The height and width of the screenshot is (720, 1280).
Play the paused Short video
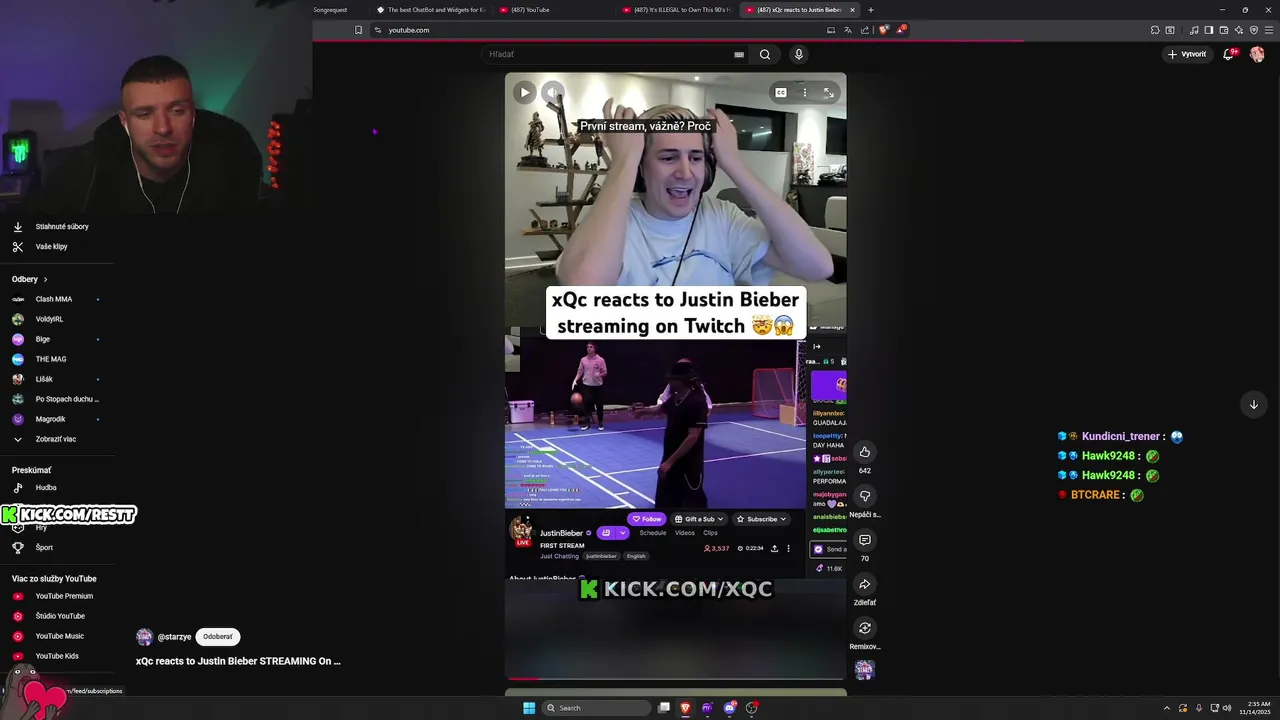(525, 93)
